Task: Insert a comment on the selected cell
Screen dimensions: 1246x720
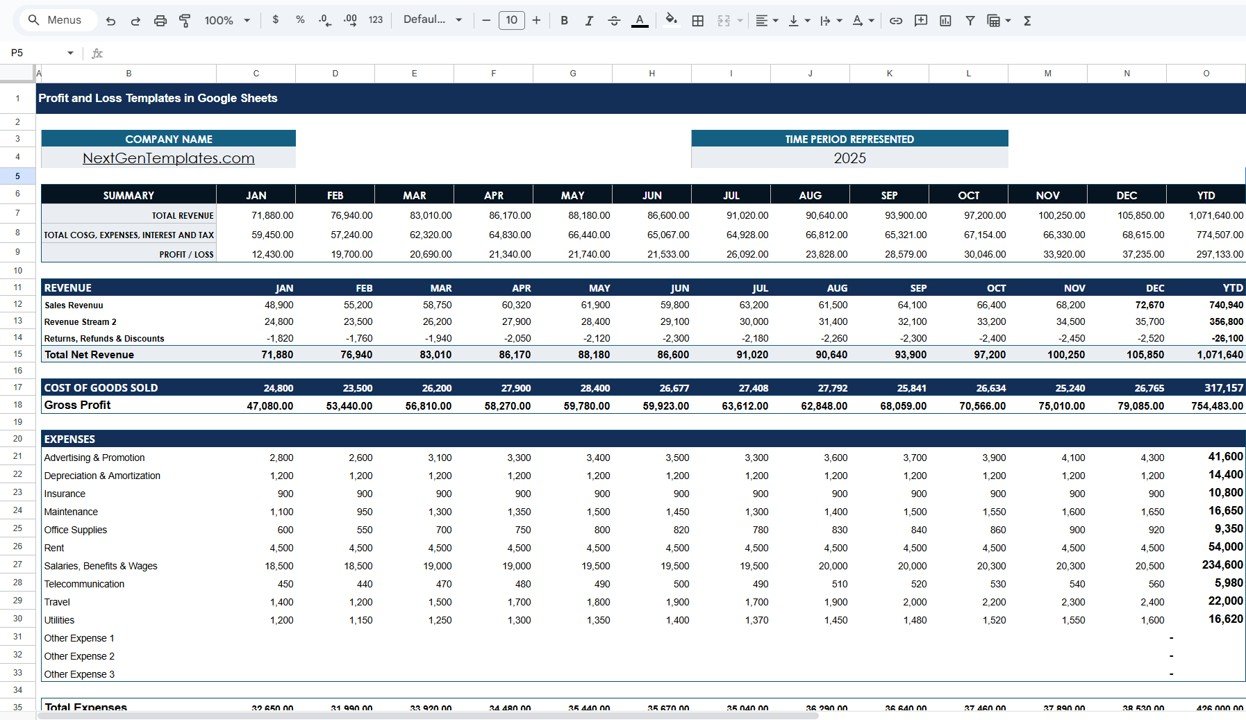Action: (921, 20)
